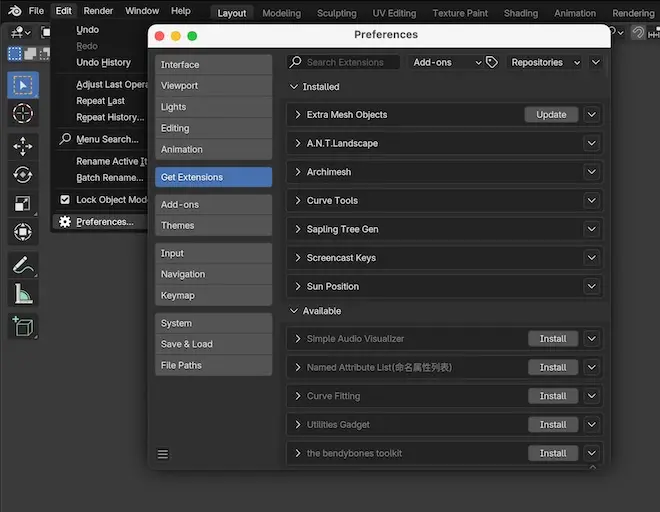
Task: Update the Extra Mesh Objects add-on
Action: coord(551,115)
